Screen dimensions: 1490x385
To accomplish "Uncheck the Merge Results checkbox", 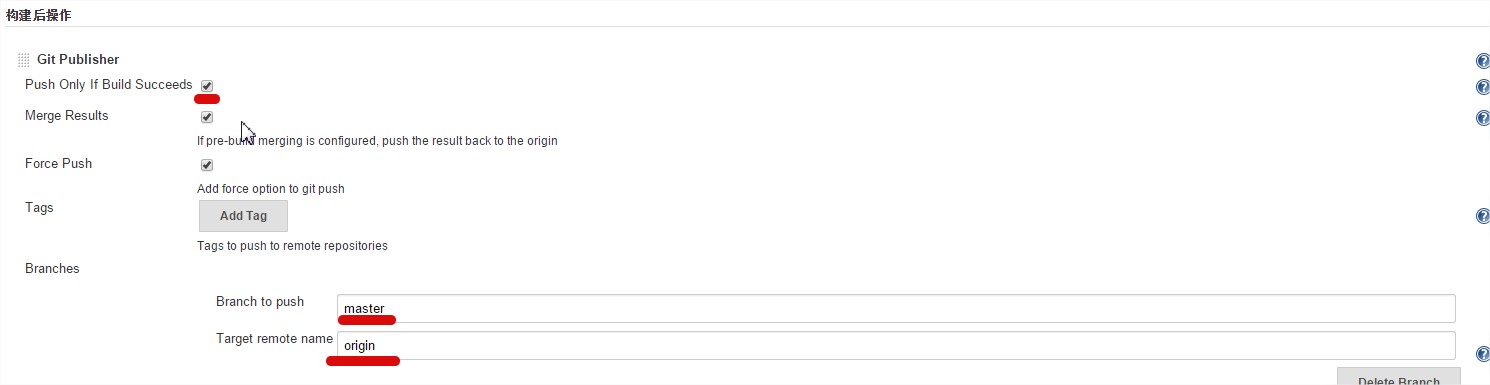I will coord(207,117).
